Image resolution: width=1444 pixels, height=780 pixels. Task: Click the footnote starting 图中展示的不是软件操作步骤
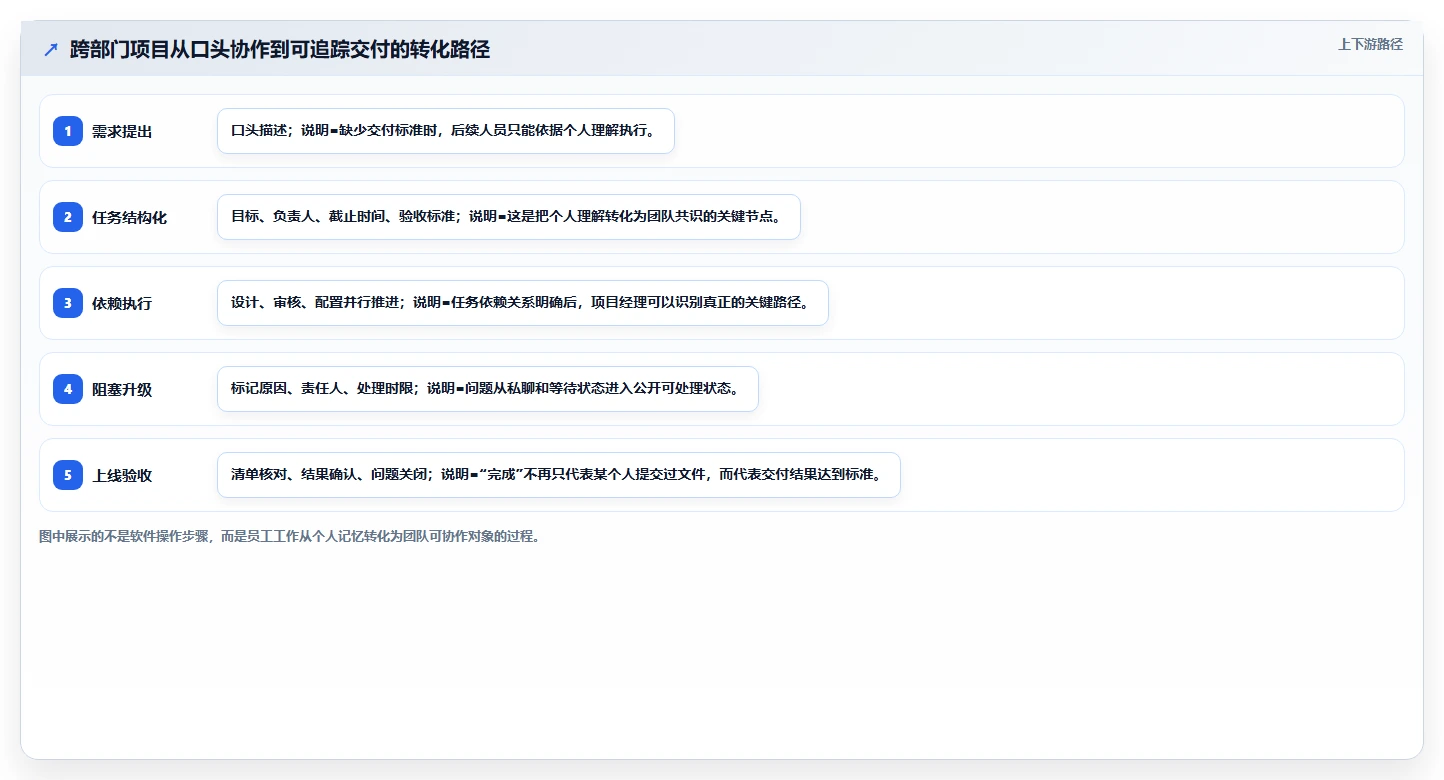[x=290, y=536]
